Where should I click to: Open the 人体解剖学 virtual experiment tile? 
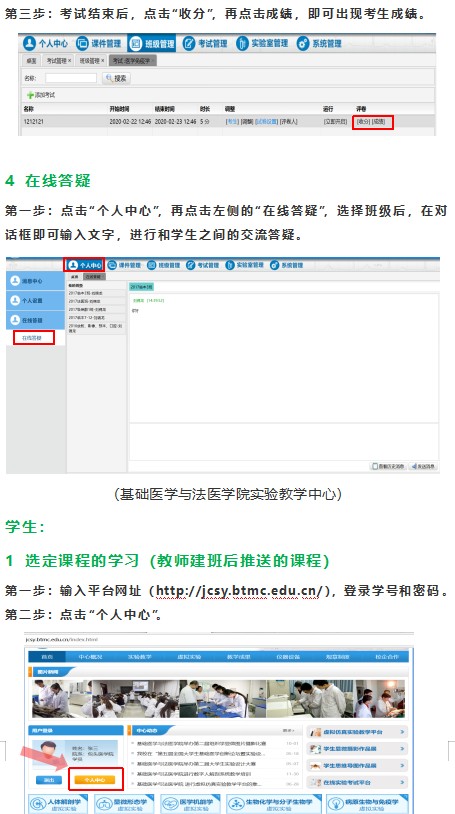(58, 804)
